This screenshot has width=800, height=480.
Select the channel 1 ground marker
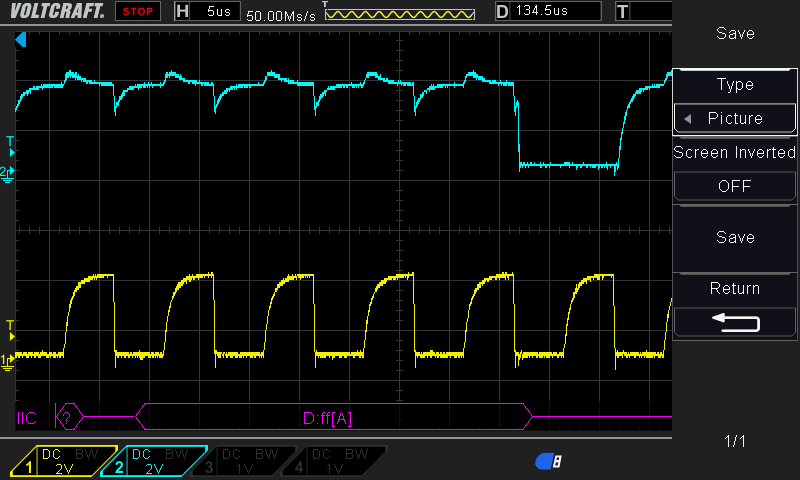coord(8,359)
